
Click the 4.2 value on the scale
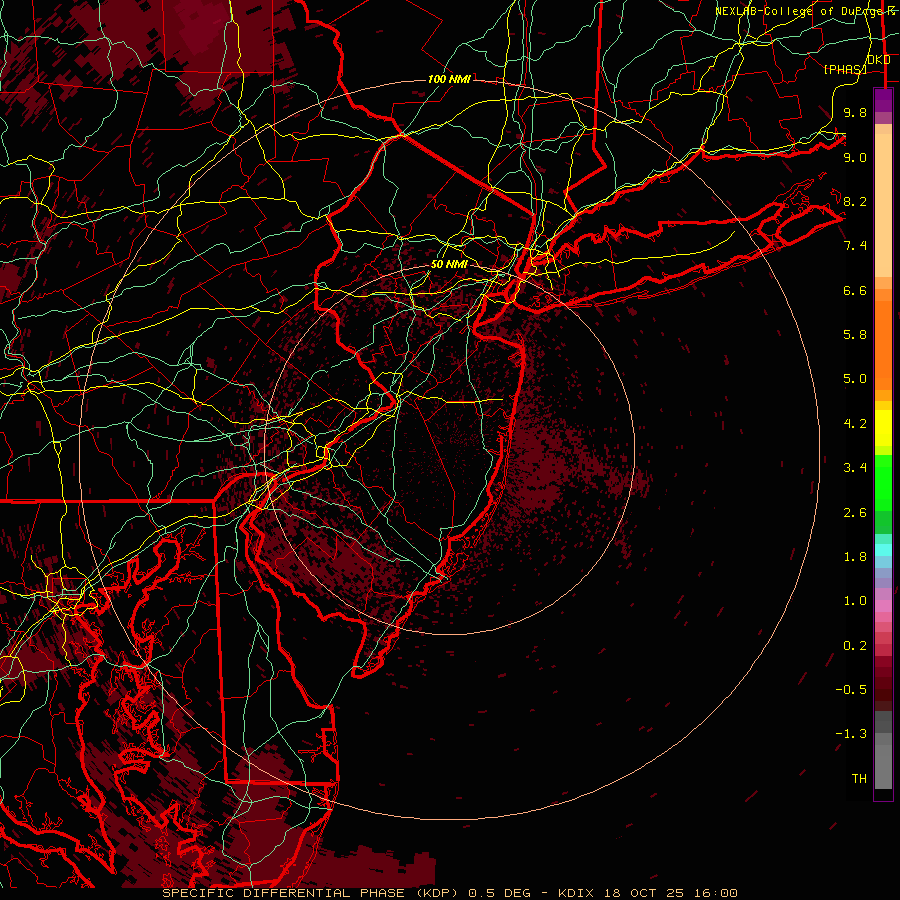coord(855,424)
